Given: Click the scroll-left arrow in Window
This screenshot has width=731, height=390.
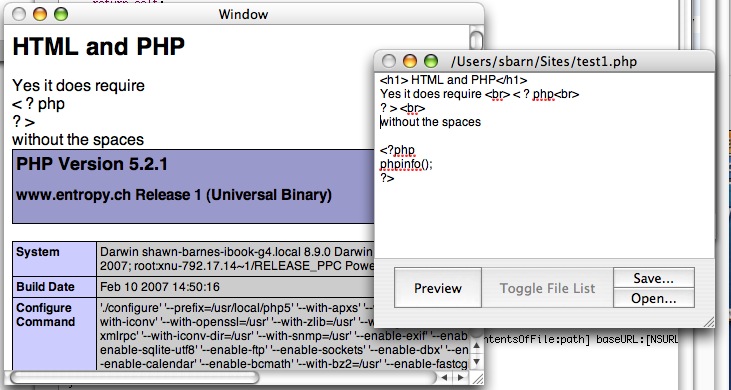Looking at the screenshot, I should [x=445, y=377].
